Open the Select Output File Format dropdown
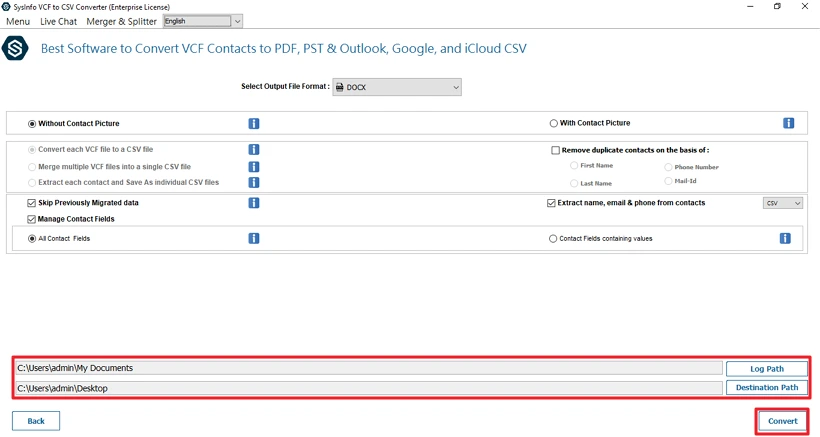 tap(397, 87)
